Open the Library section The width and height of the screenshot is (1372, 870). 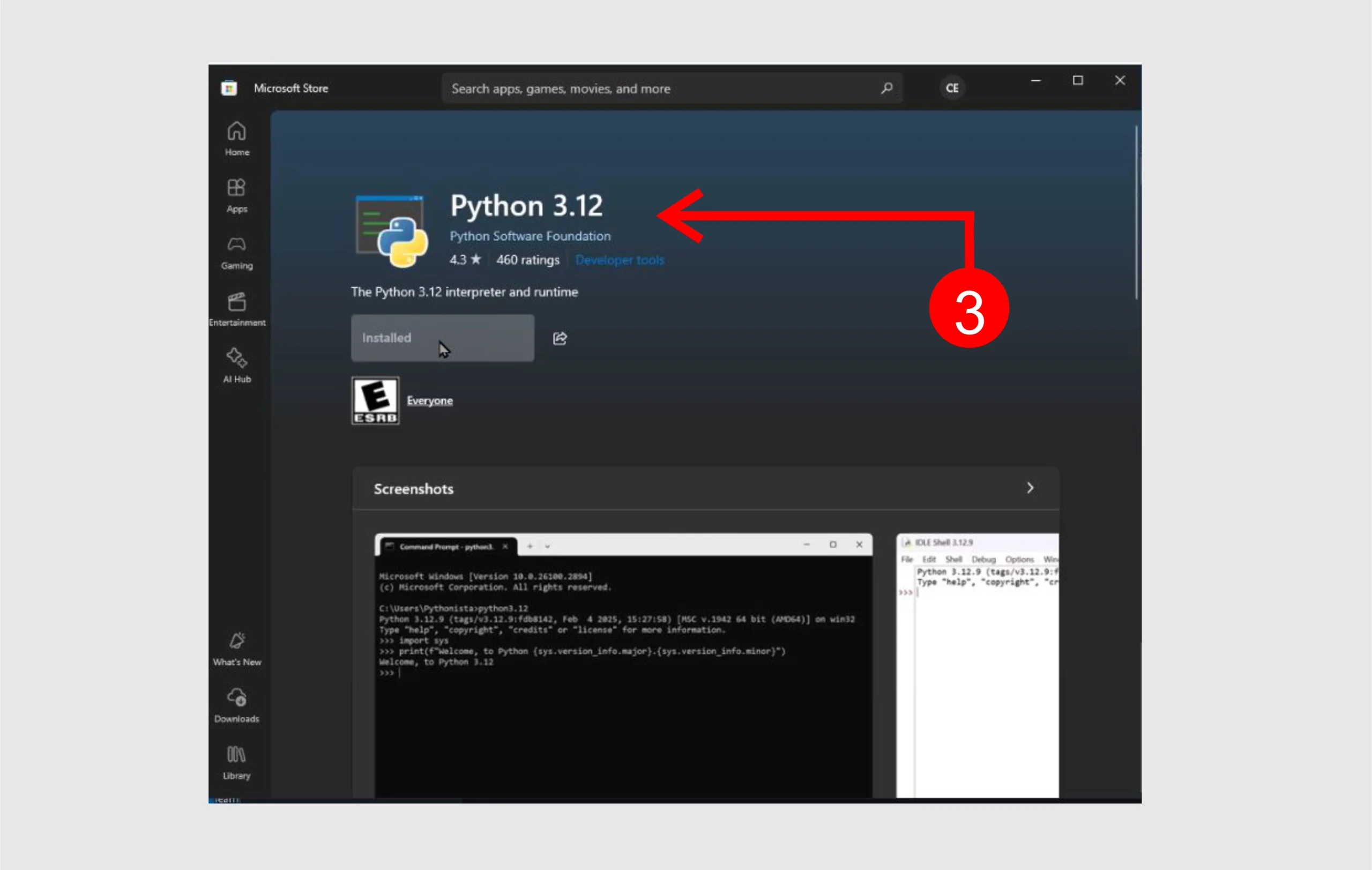[236, 762]
